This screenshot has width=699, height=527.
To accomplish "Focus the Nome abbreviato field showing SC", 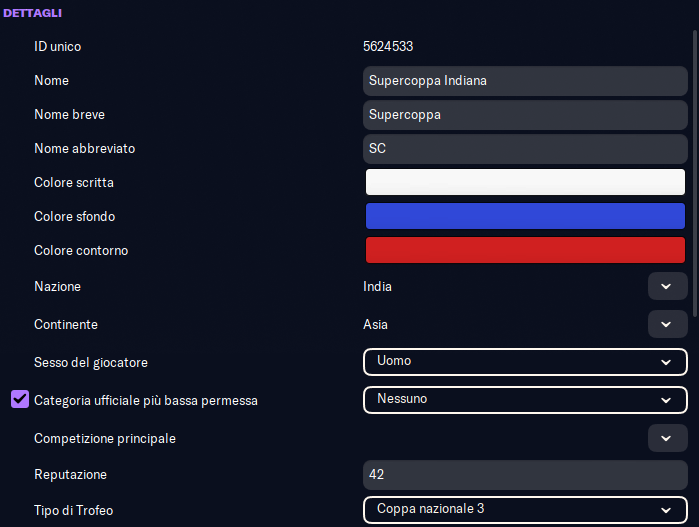I will coord(524,149).
